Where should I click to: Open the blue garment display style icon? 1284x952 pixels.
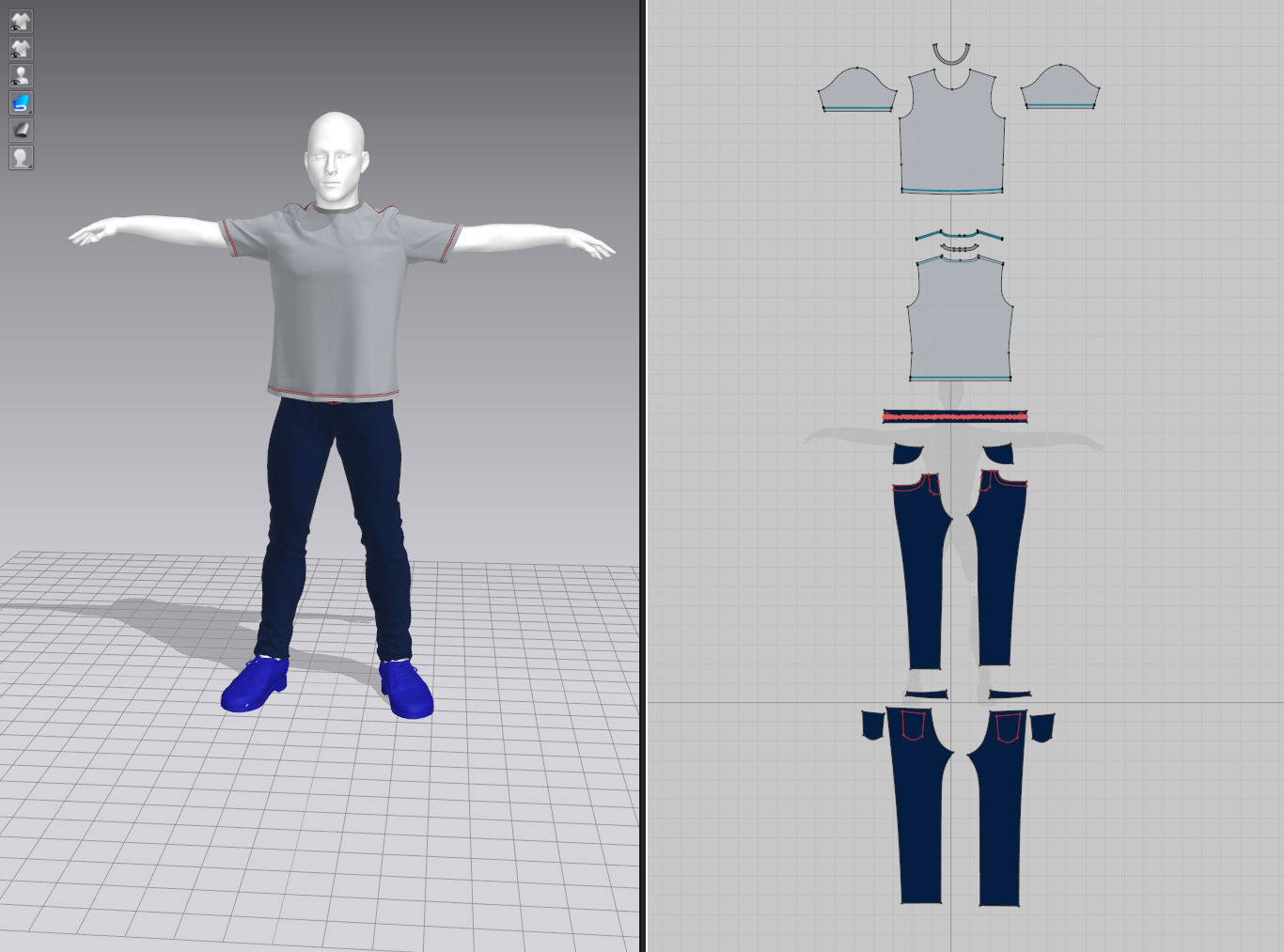tap(21, 102)
